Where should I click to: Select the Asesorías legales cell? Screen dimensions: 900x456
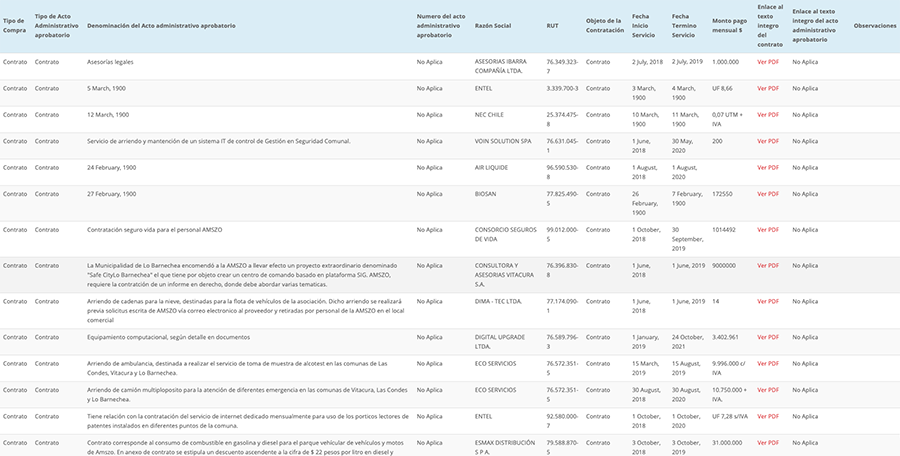pyautogui.click(x=110, y=62)
